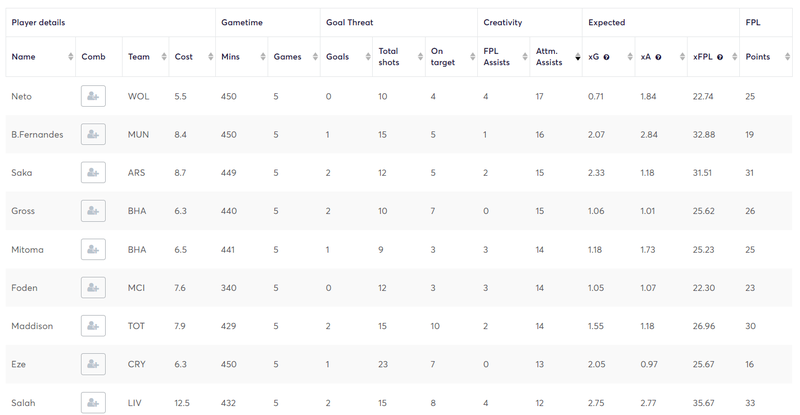Click the Creativity group header

530,22
